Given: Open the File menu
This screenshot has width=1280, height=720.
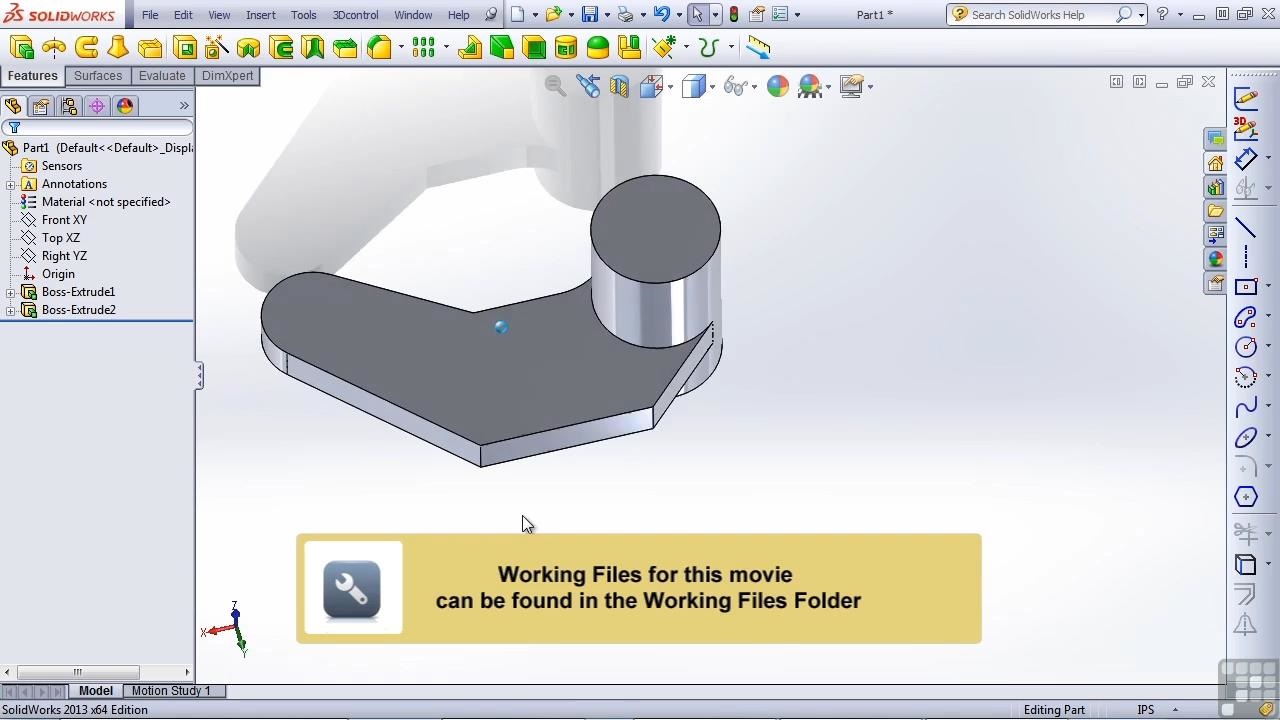Looking at the screenshot, I should 150,15.
